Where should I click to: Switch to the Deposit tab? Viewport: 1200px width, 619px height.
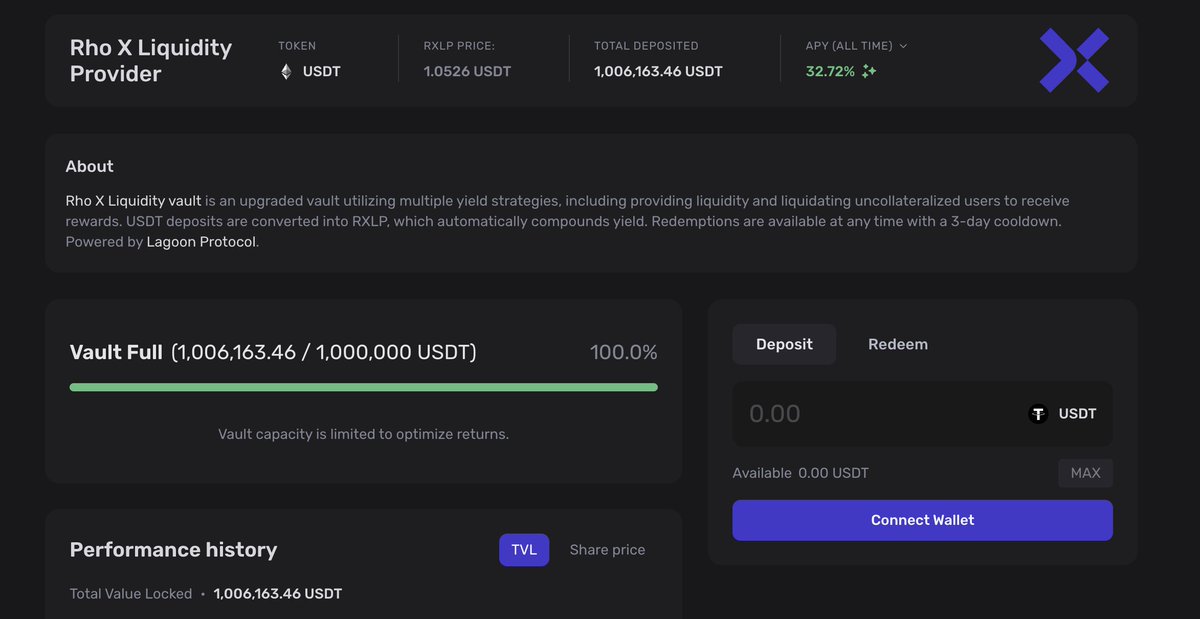pos(784,344)
